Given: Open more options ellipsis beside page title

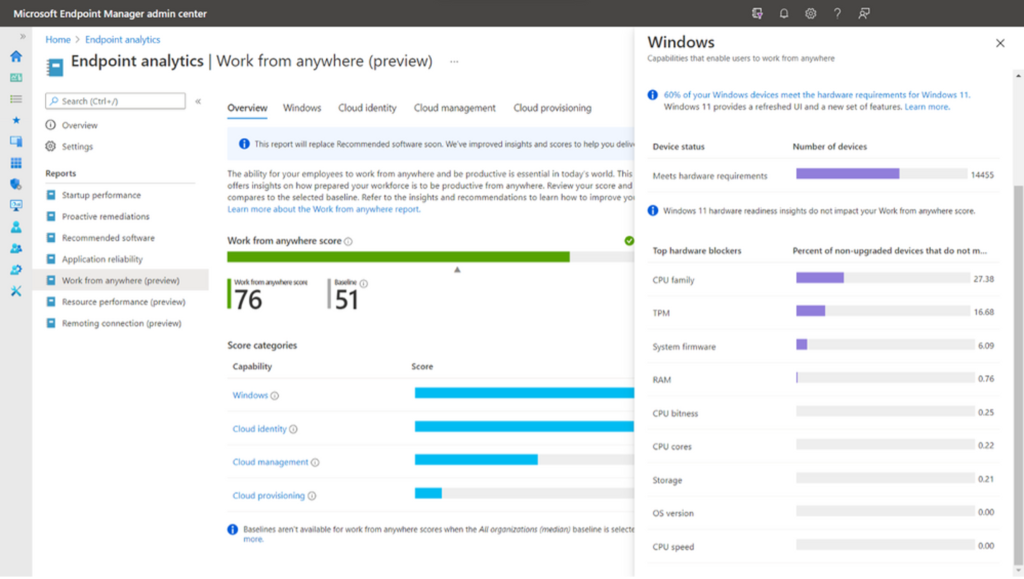Looking at the screenshot, I should pos(454,62).
